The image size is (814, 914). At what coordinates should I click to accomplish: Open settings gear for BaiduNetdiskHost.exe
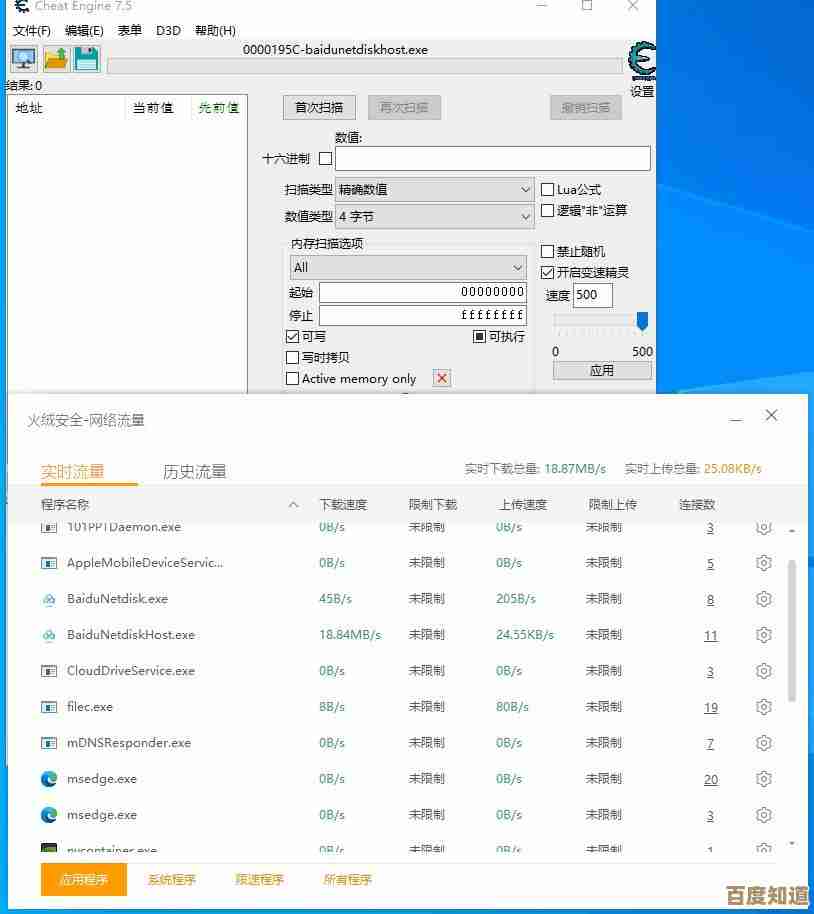tap(764, 635)
